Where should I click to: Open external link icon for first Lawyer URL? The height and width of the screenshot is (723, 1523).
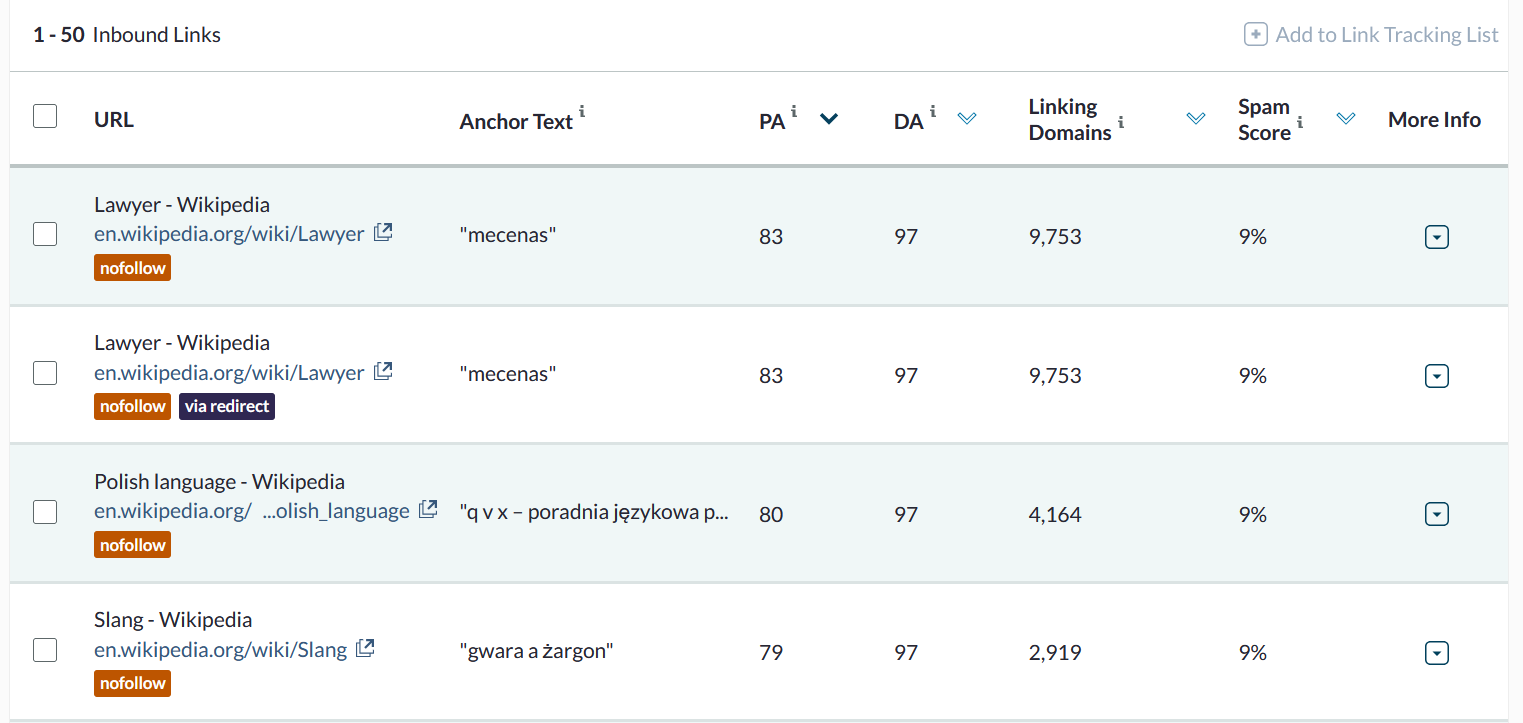click(x=383, y=233)
